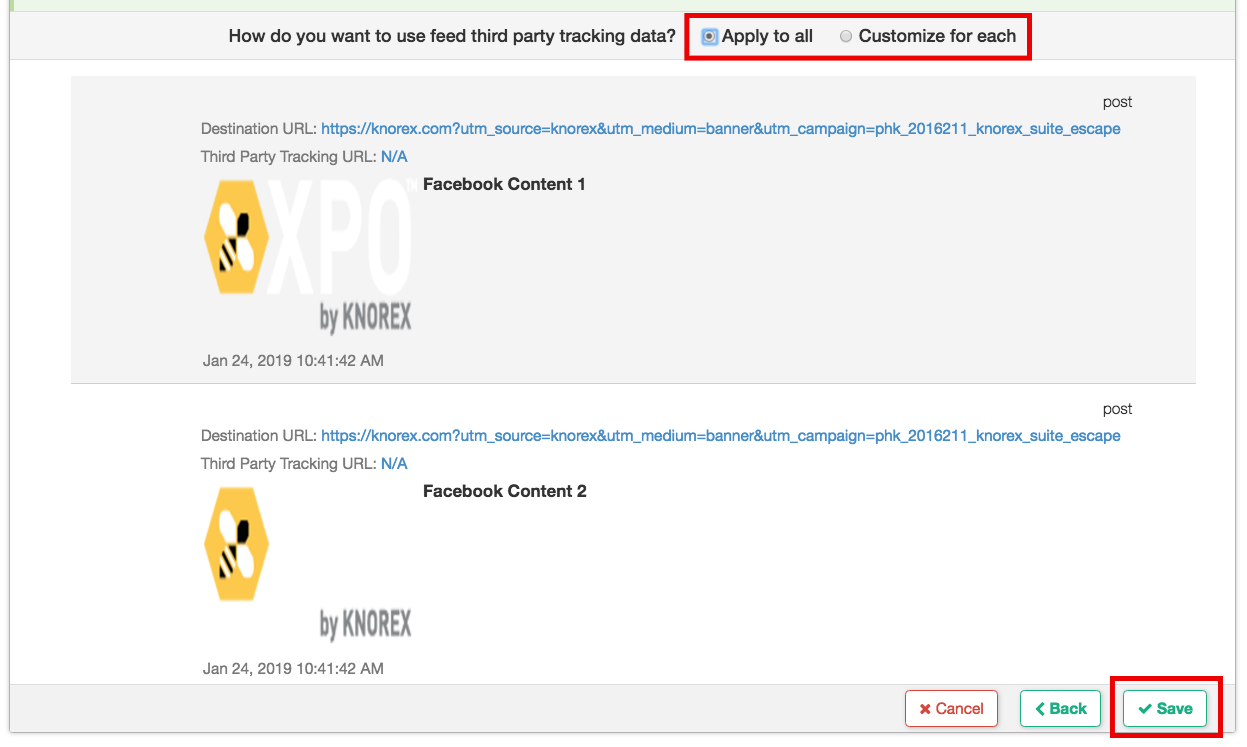
Task: Open Destination URL link for Facebook Content 1
Action: 720,129
